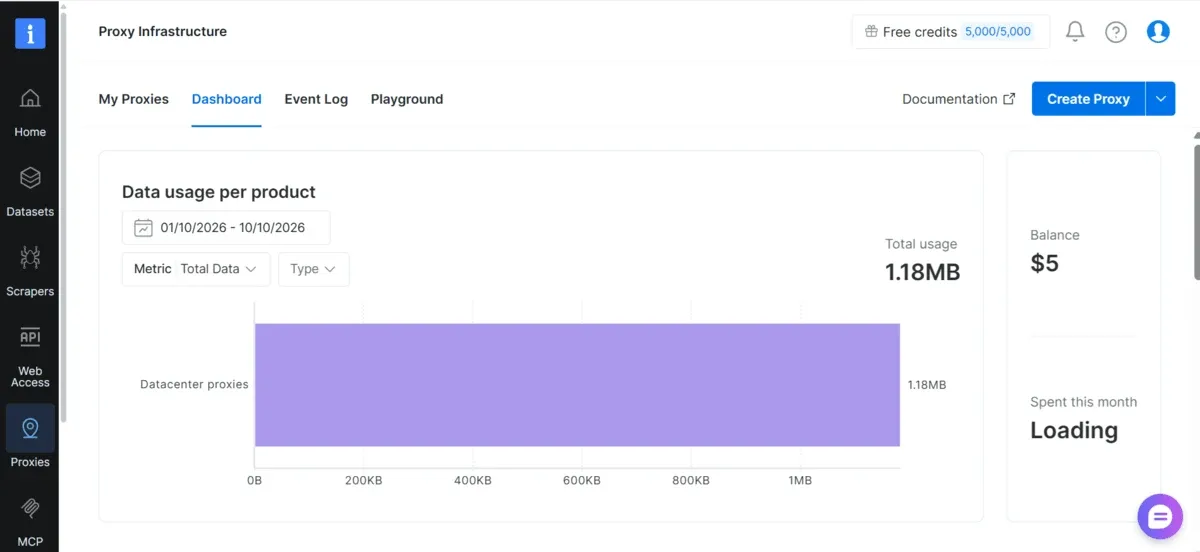Viewport: 1200px width, 552px height.
Task: Click the page vertical scrollbar
Action: tap(1195, 210)
